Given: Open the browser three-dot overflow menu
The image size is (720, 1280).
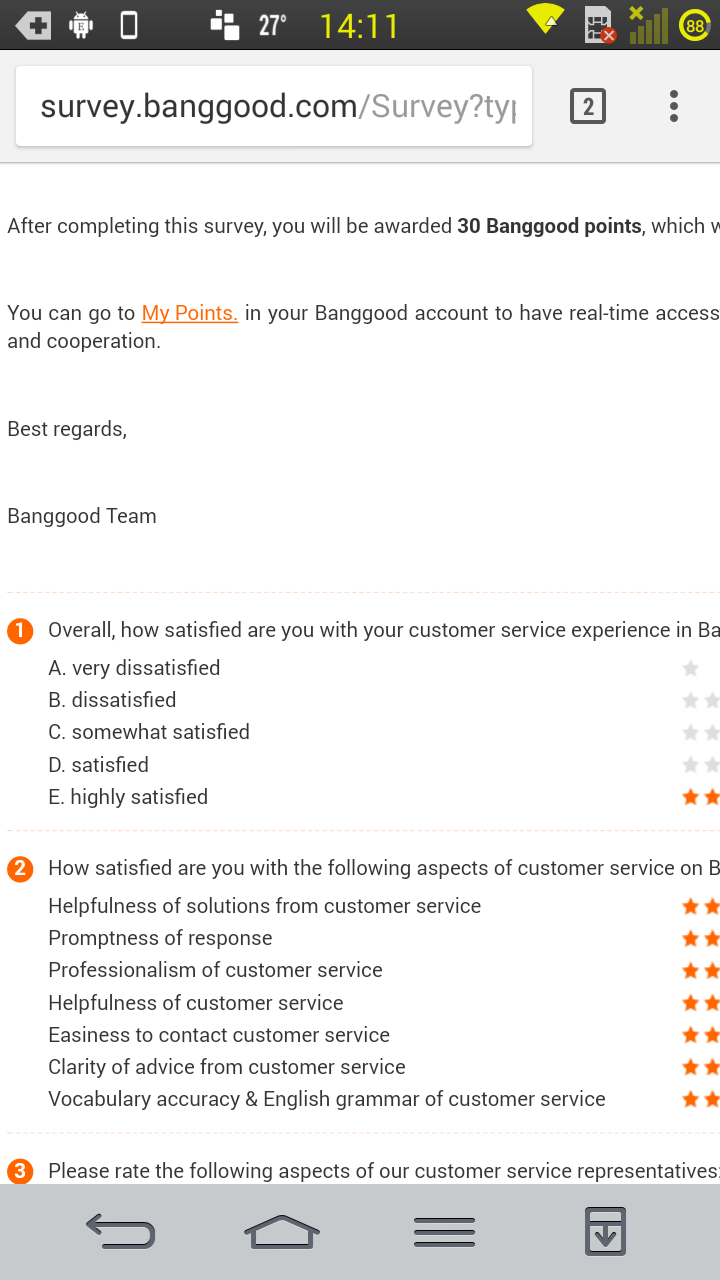Looking at the screenshot, I should click(674, 106).
